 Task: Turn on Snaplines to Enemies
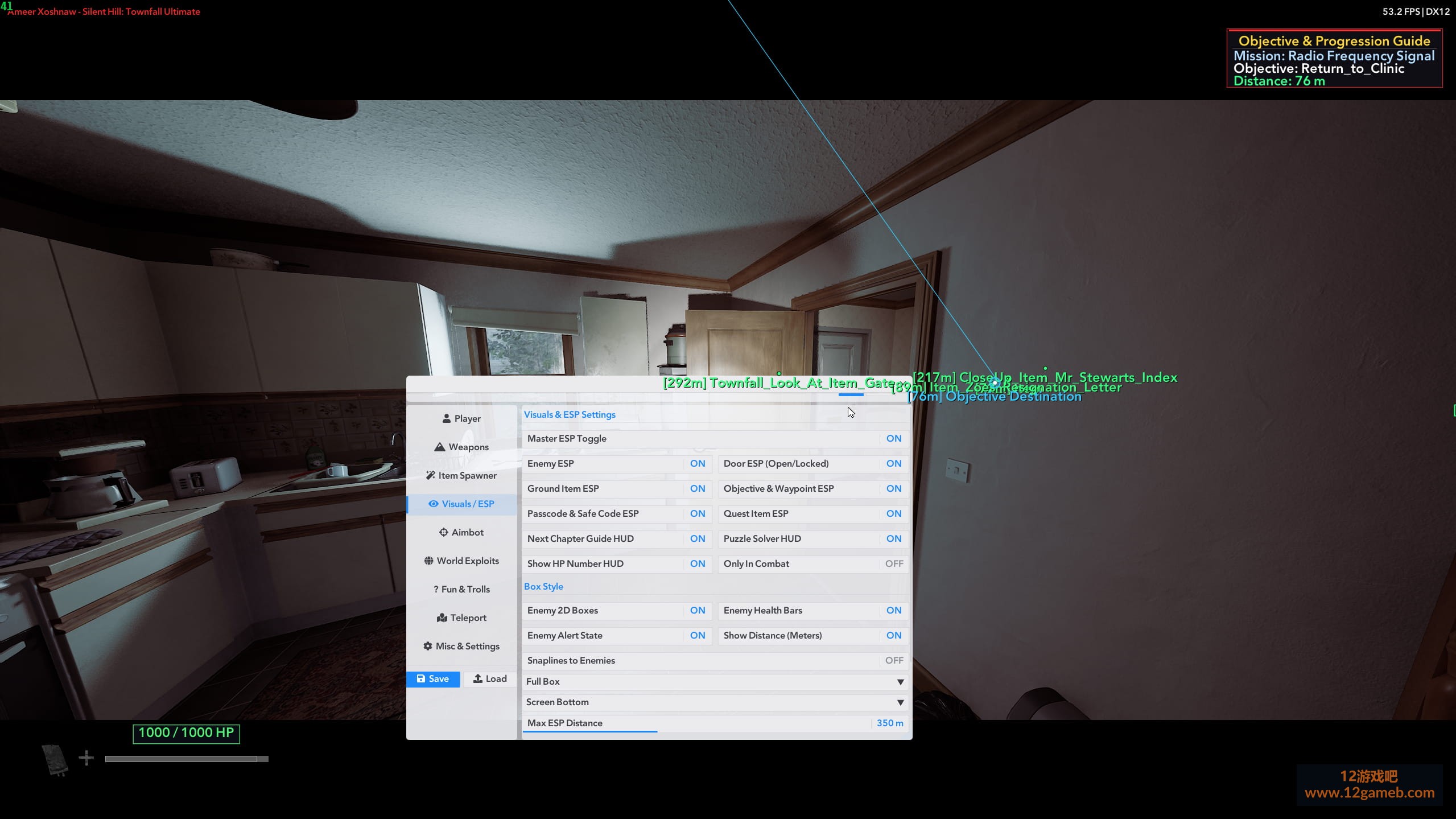(715, 661)
